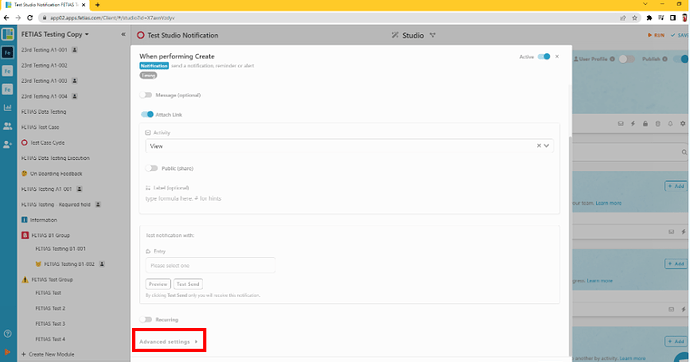Click the red circle icon beside Test Case Cycle
This screenshot has width=690, height=362.
[24, 143]
